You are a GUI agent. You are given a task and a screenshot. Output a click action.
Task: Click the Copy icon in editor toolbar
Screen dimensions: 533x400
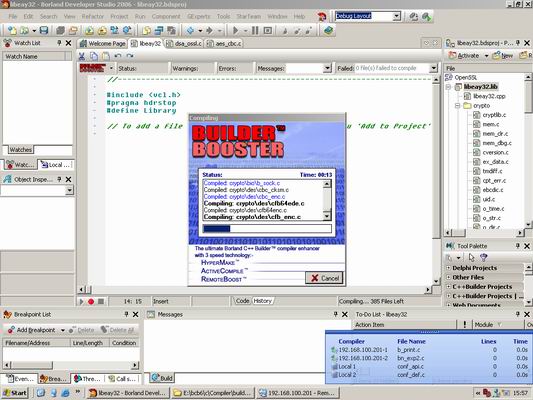(94, 56)
